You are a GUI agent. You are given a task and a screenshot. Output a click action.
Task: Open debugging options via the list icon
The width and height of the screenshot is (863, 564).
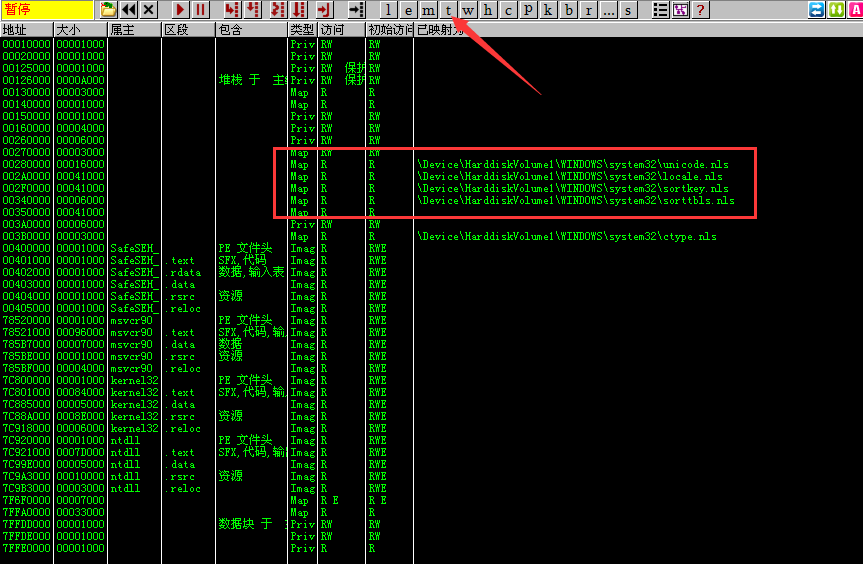(x=660, y=10)
